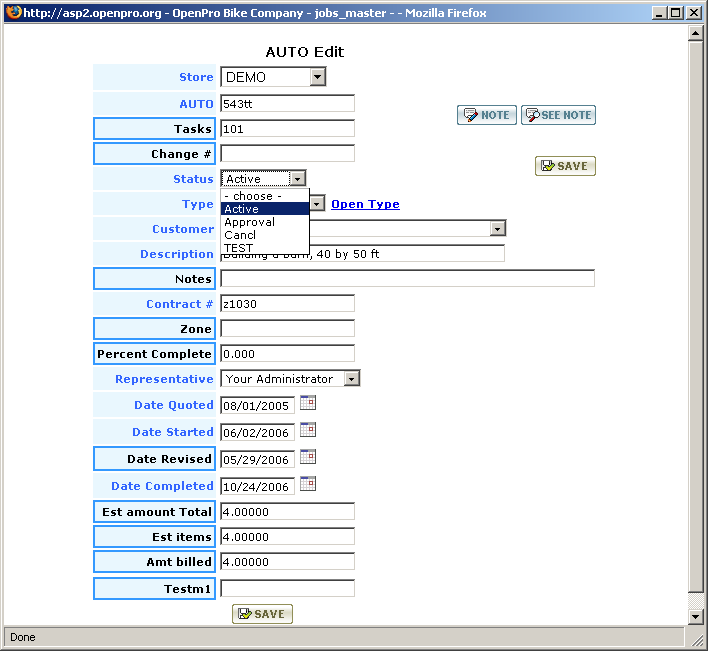Click the SEE NOTE button
The height and width of the screenshot is (651, 708).
(x=558, y=115)
